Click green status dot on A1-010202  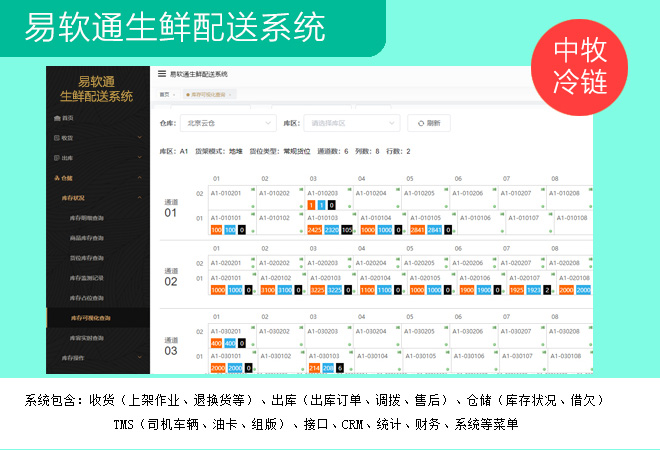[301, 206]
